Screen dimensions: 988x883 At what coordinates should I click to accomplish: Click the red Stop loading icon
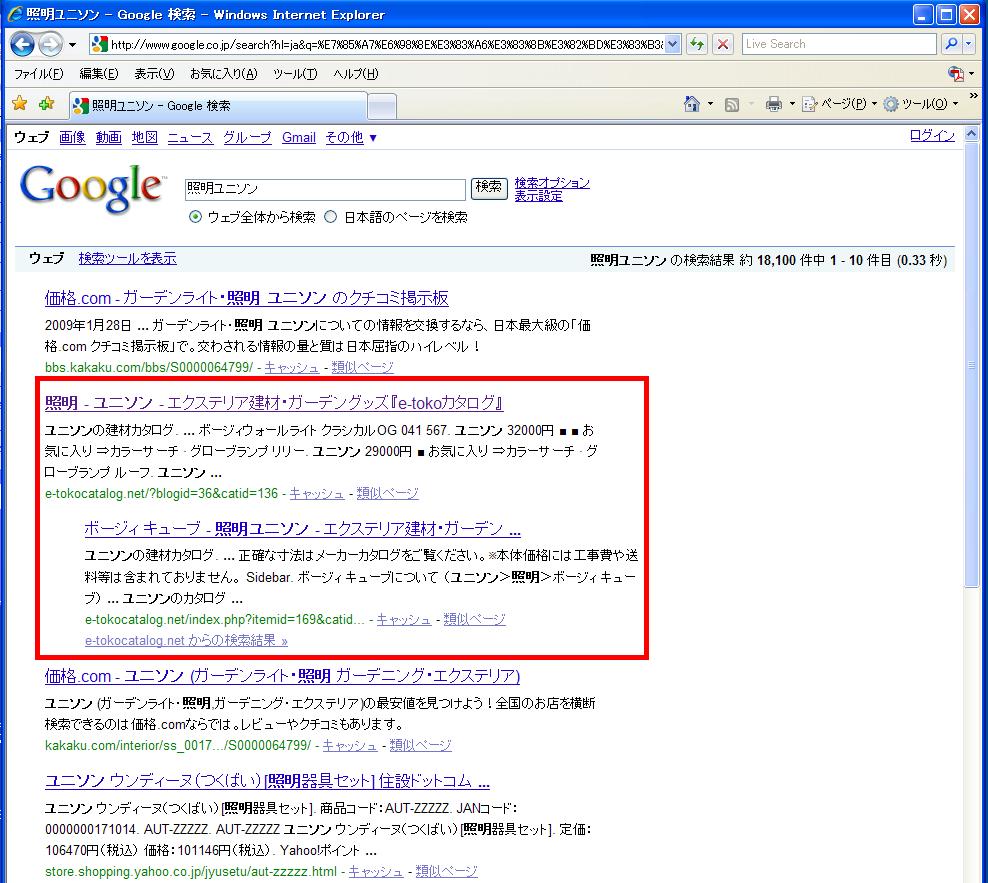[723, 44]
